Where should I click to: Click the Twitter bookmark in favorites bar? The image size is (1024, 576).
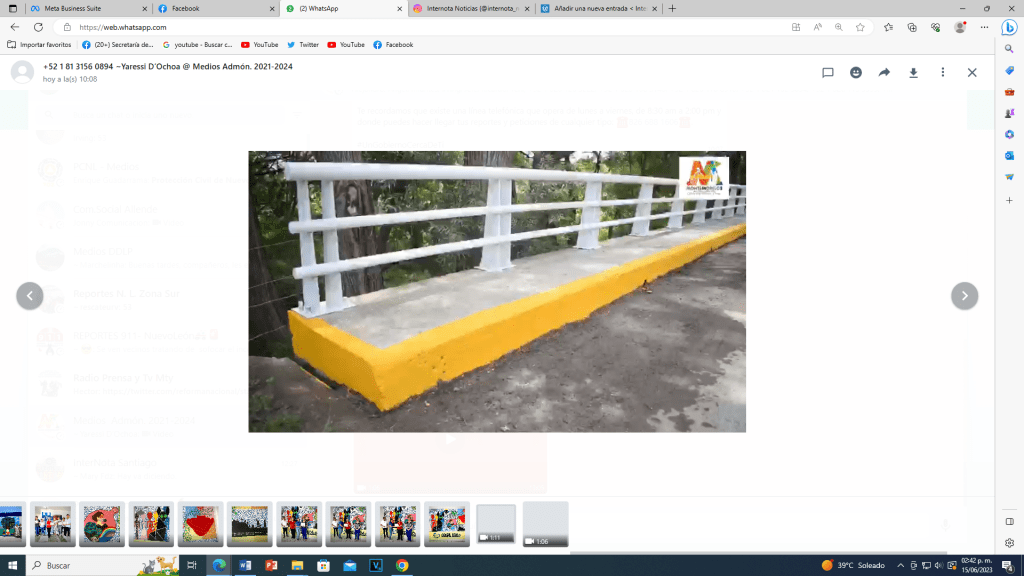tap(303, 45)
